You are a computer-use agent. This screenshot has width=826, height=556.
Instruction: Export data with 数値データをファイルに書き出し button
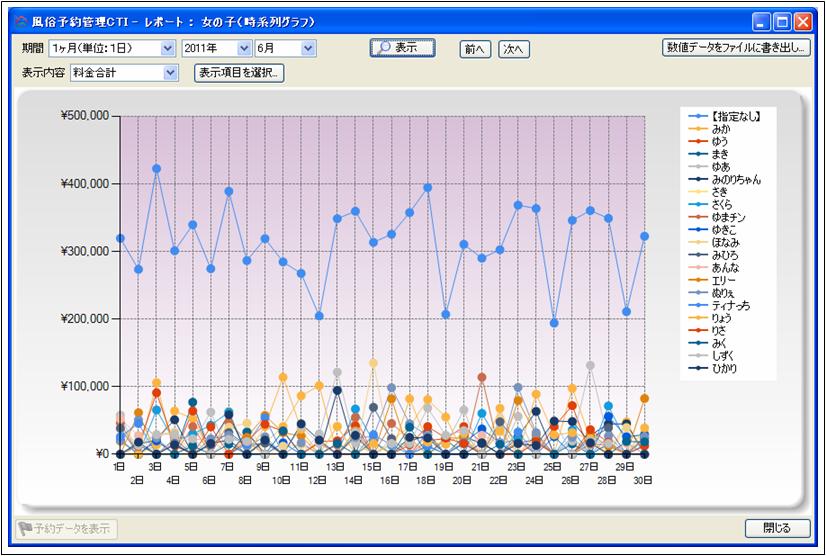[736, 47]
